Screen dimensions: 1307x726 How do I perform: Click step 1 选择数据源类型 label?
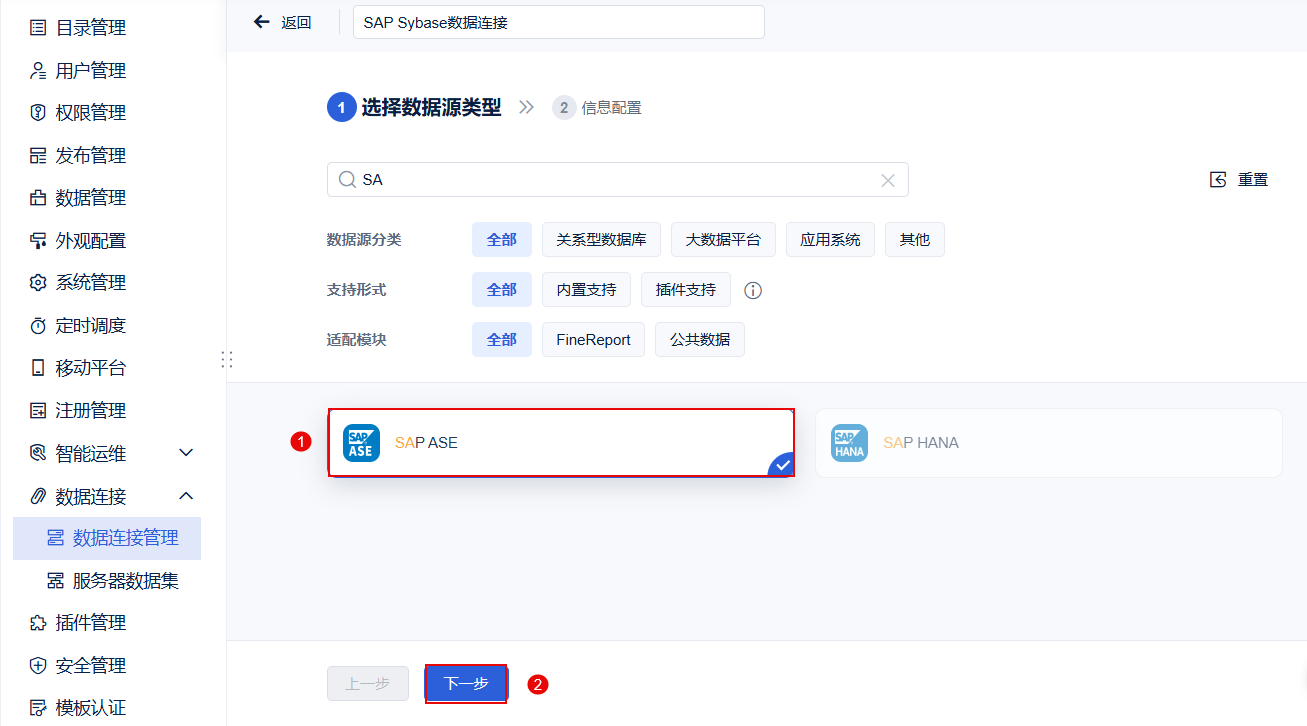point(432,108)
